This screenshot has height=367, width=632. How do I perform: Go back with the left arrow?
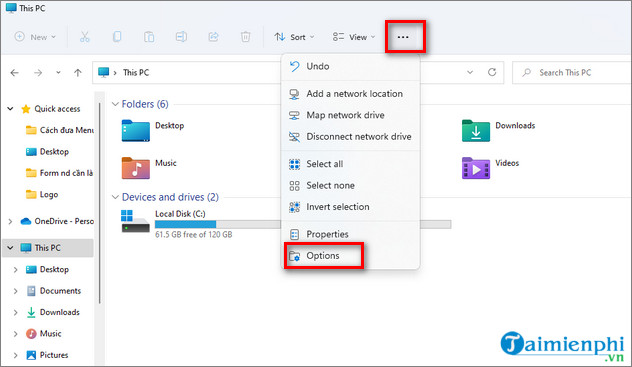tap(15, 73)
